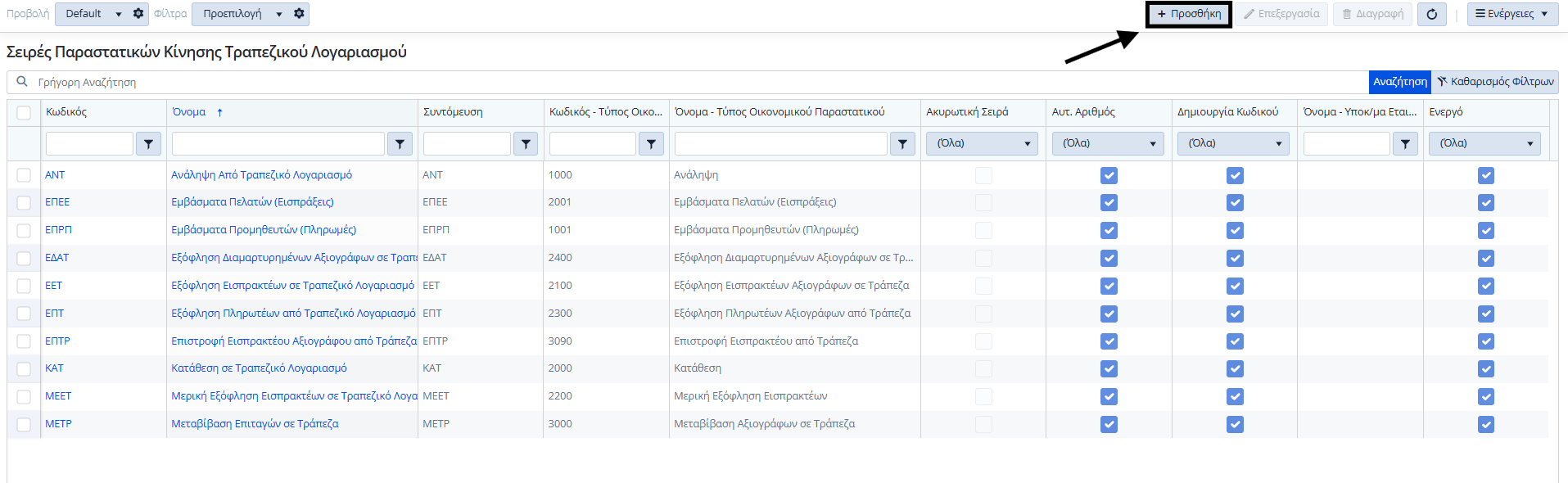Toggle Ενεργό checkbox in ΑΝΤ row
This screenshot has height=483, width=1568.
coord(1486,175)
